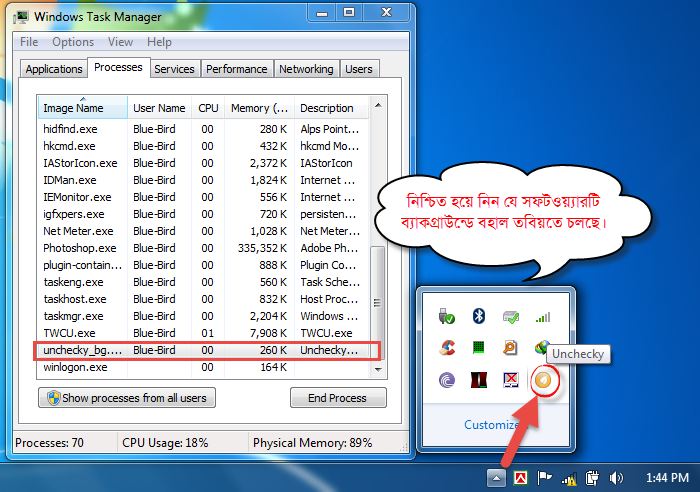Click the purple BitTorrent tray icon
Screen dimensions: 700x492
(447, 380)
